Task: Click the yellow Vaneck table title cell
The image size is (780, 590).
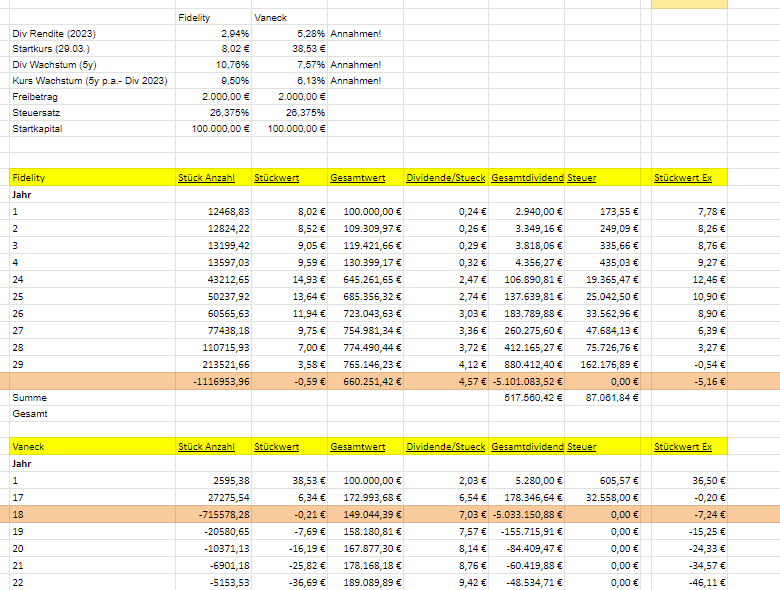Action: coord(90,446)
